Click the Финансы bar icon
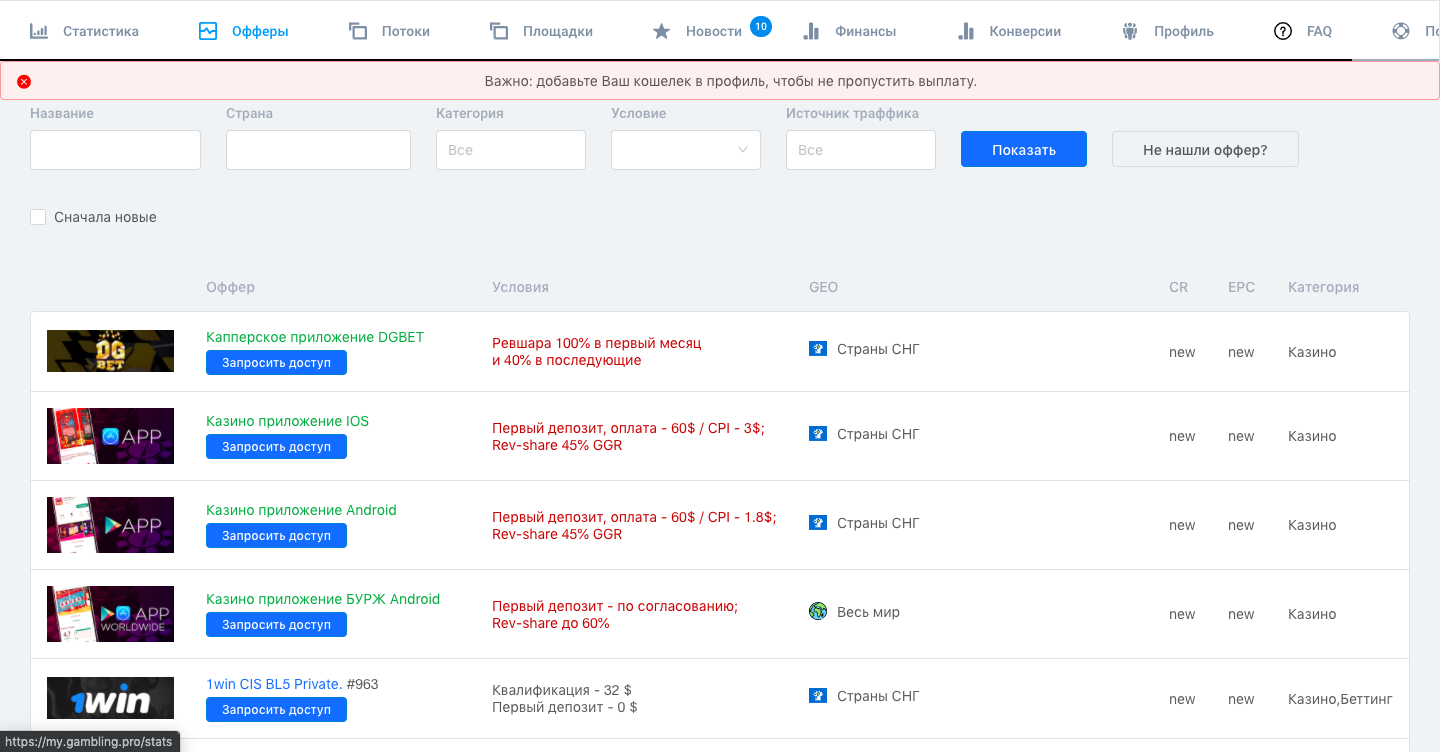This screenshot has width=1440, height=752. click(x=812, y=31)
